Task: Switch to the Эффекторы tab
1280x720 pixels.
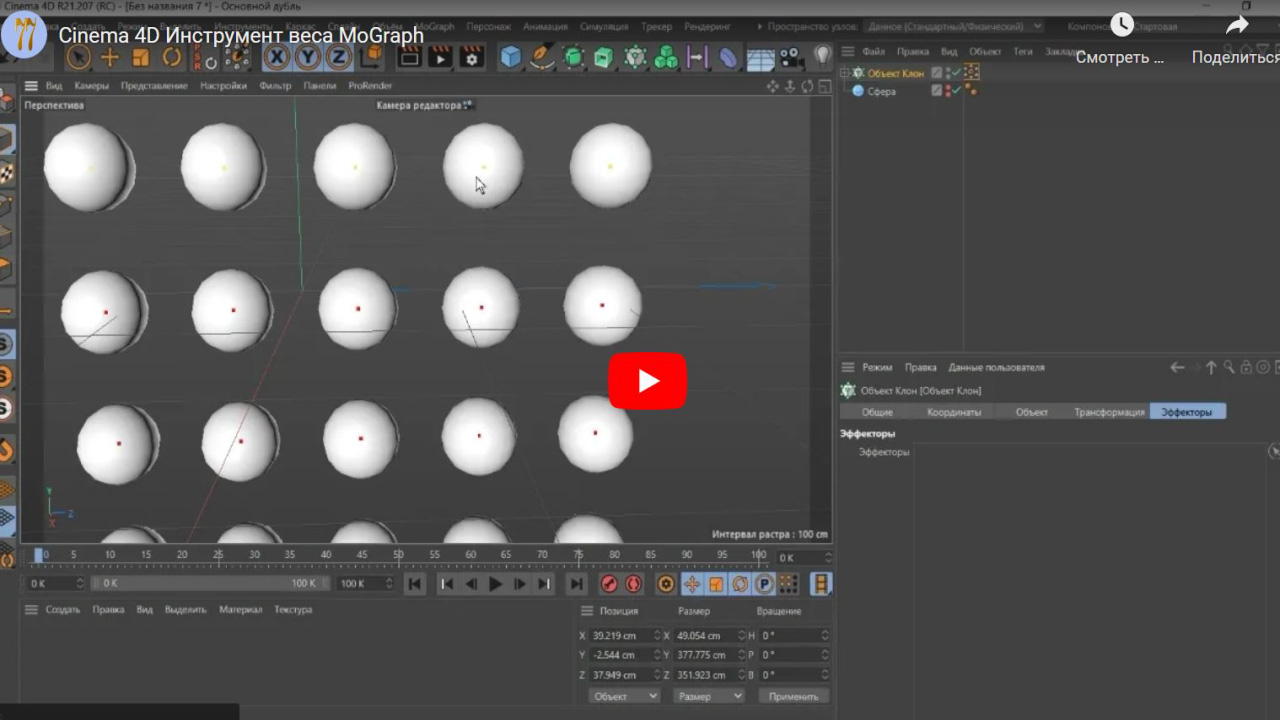Action: tap(1188, 410)
